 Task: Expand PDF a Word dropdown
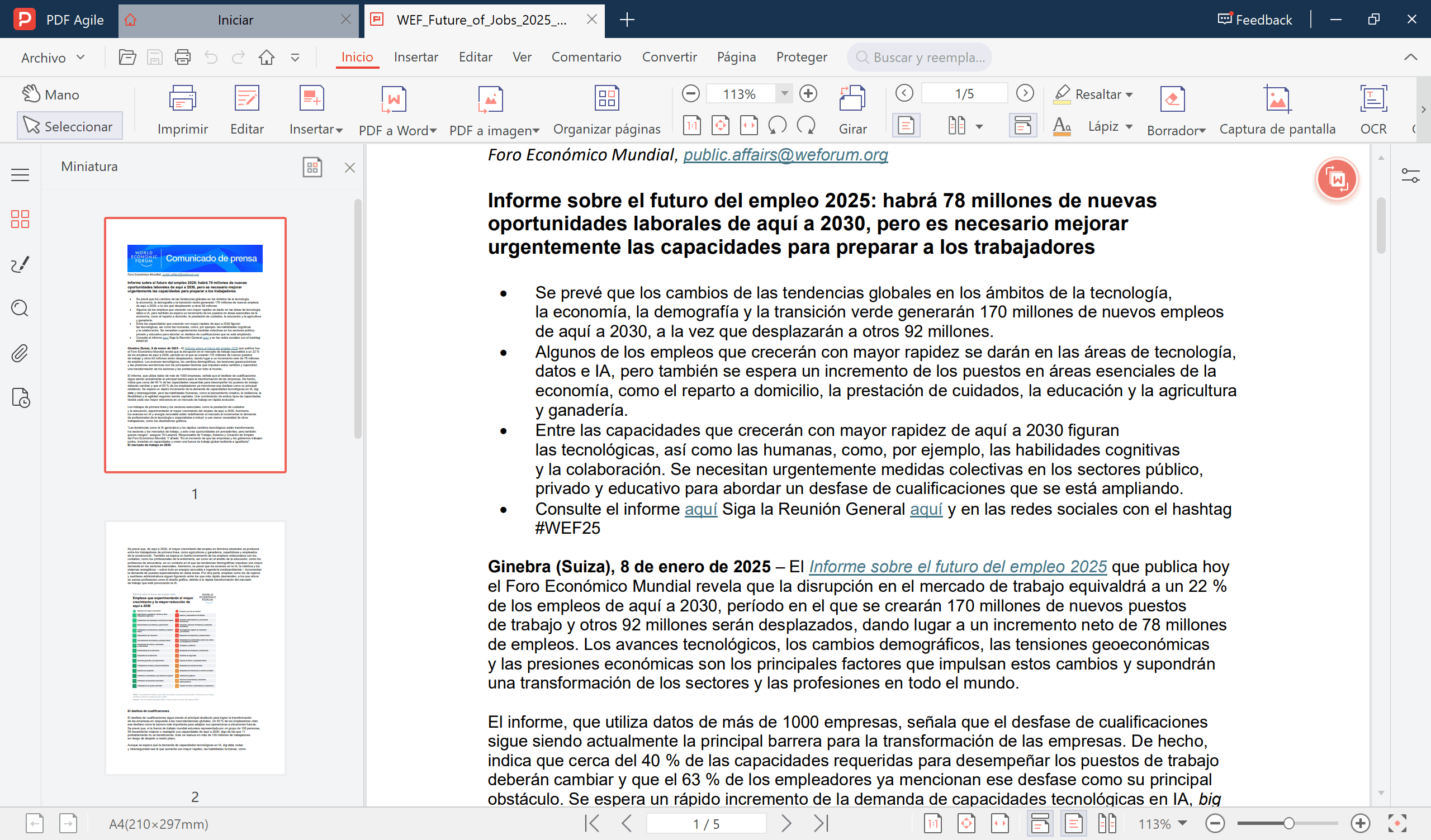tap(433, 131)
